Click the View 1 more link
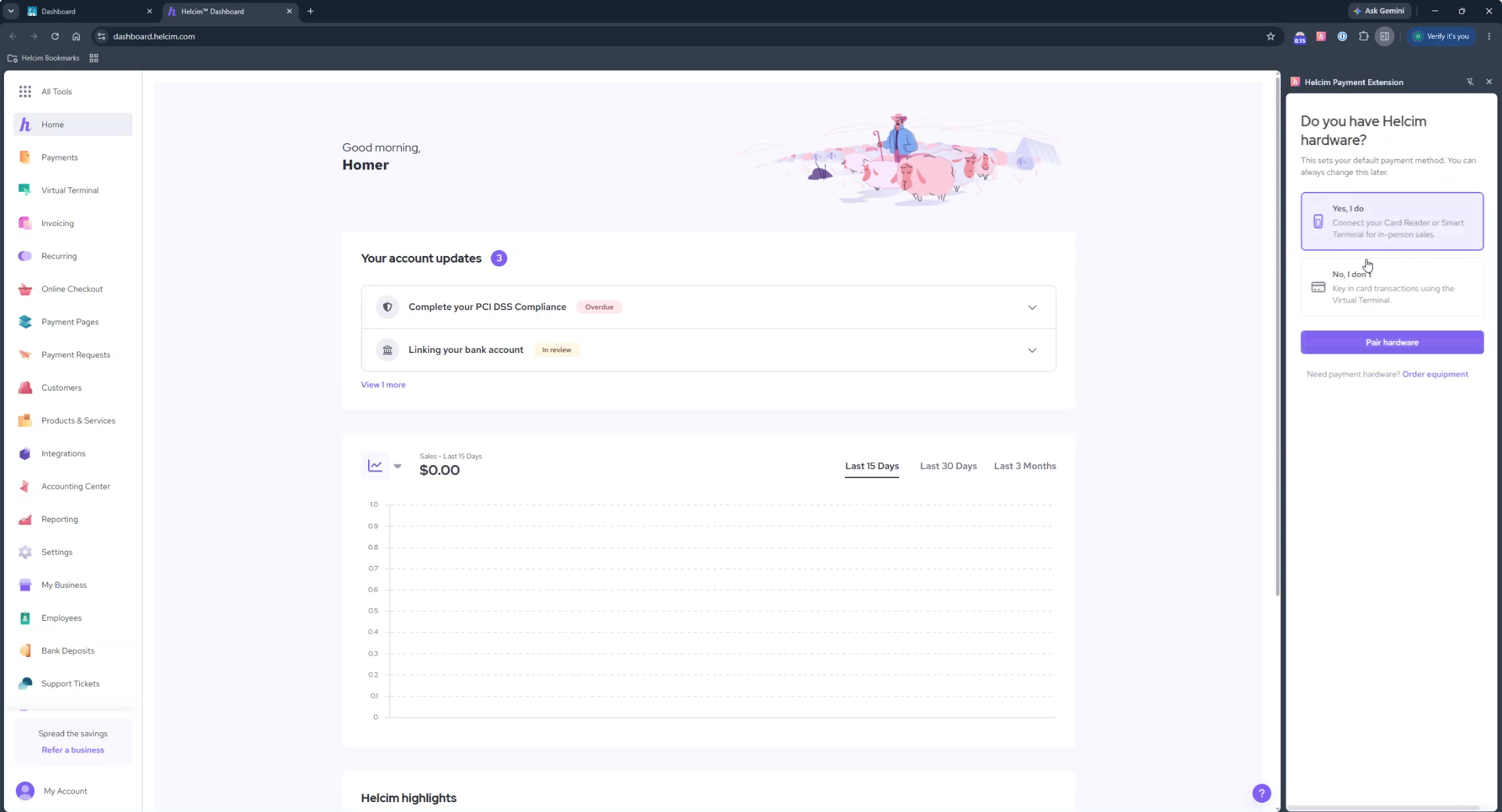Screen dimensions: 1502x812 click(383, 385)
